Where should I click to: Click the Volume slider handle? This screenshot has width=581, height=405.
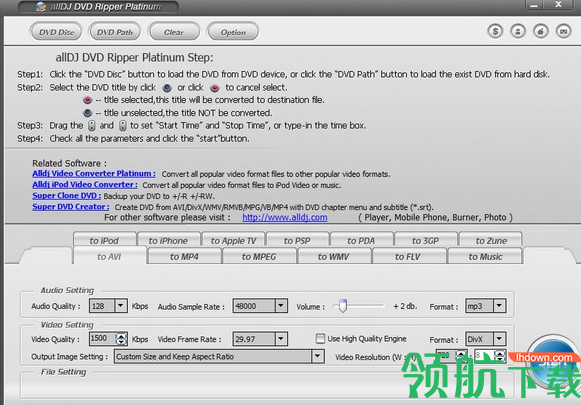pos(343,306)
